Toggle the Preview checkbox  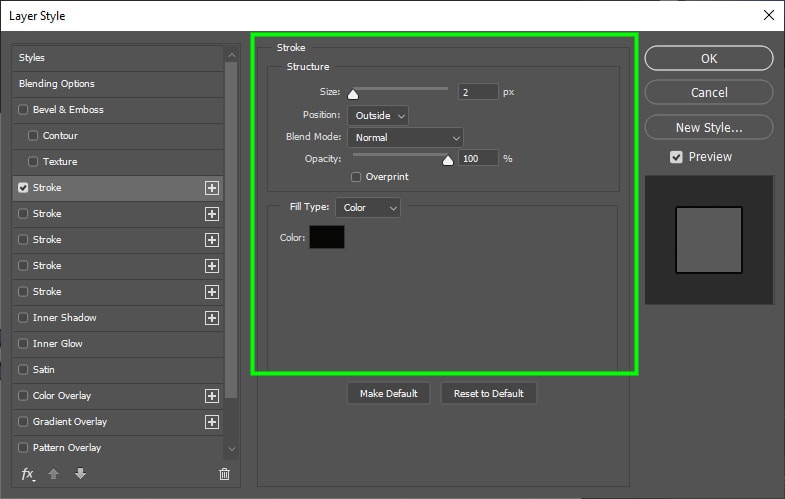point(676,157)
